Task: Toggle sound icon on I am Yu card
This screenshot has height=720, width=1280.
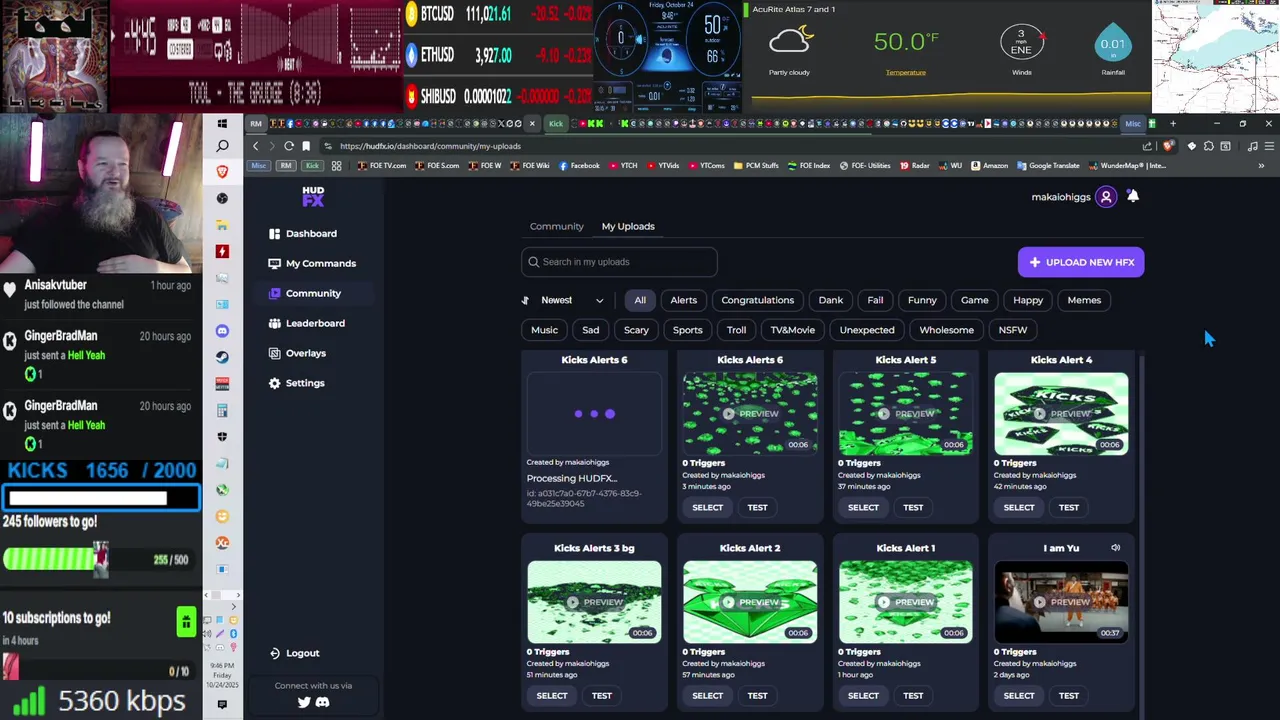Action: 1115,548
